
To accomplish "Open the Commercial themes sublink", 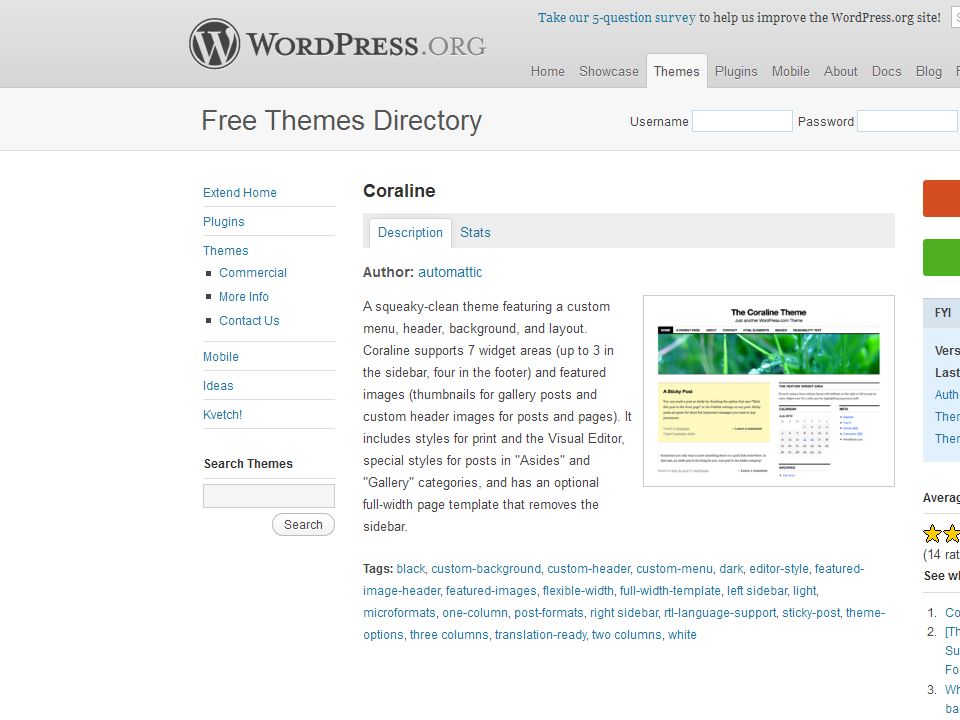I will point(253,272).
